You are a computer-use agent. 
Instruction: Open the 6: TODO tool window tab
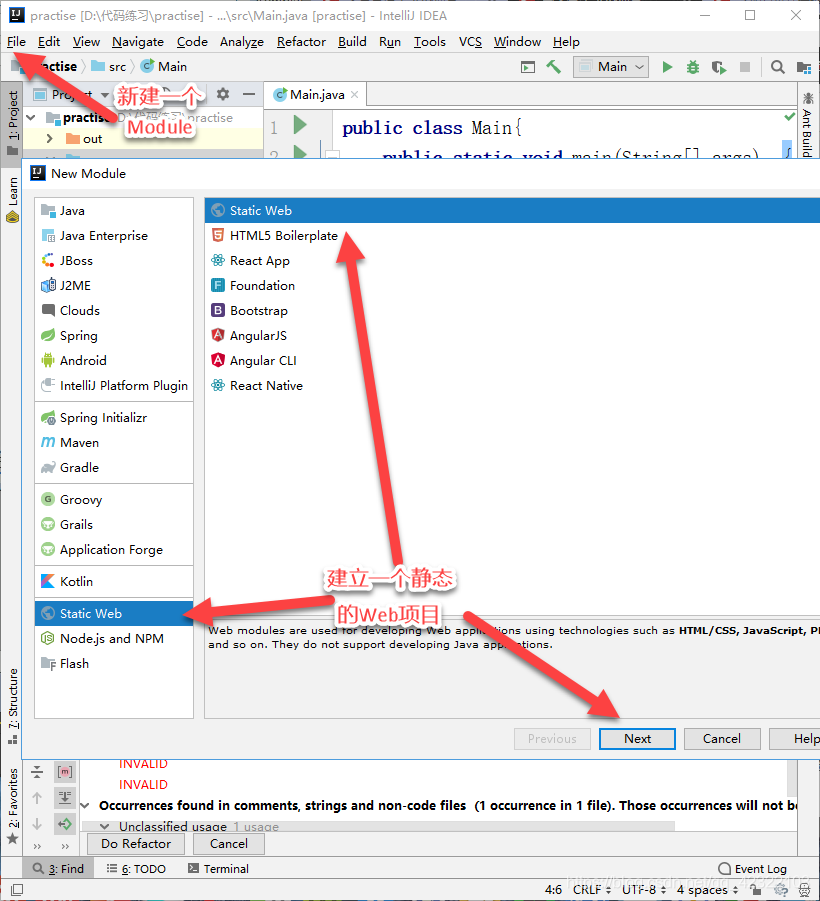[x=136, y=869]
